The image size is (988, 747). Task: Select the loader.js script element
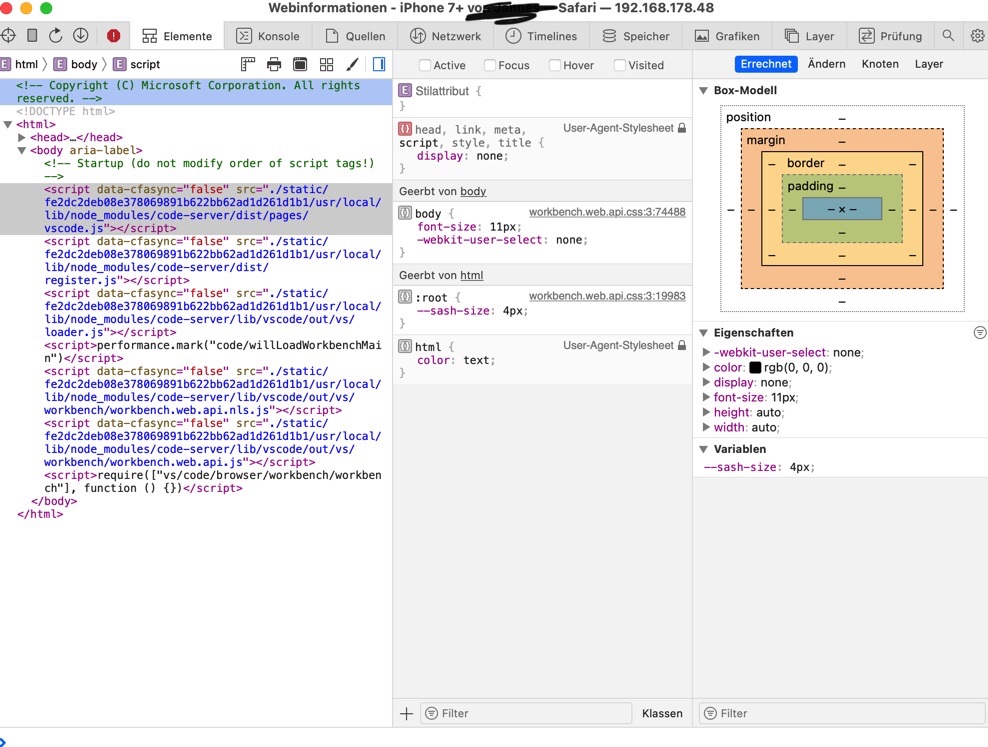pos(196,313)
